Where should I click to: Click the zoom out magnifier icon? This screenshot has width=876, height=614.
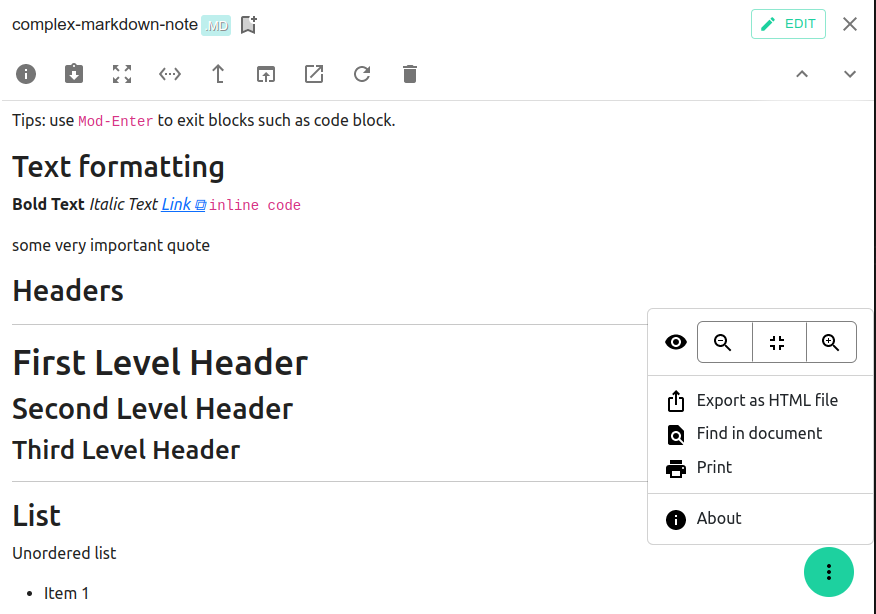coord(724,341)
